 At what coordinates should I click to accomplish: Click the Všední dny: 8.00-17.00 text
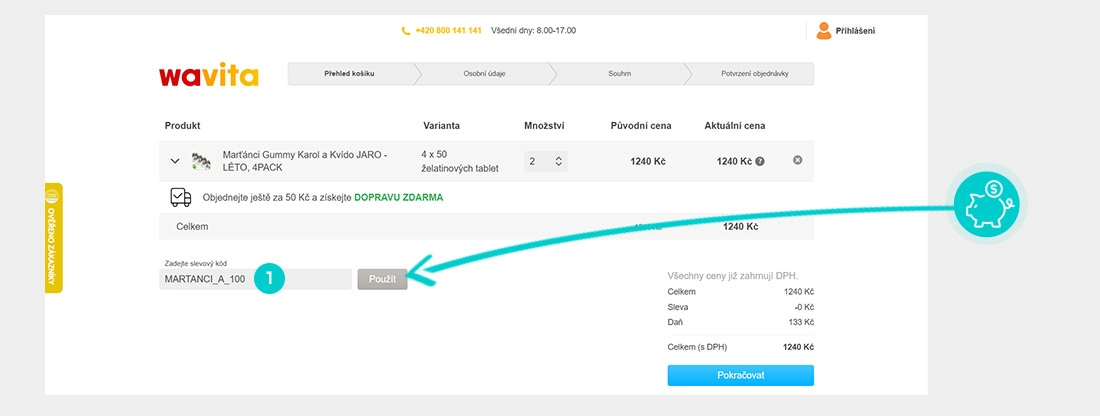533,31
